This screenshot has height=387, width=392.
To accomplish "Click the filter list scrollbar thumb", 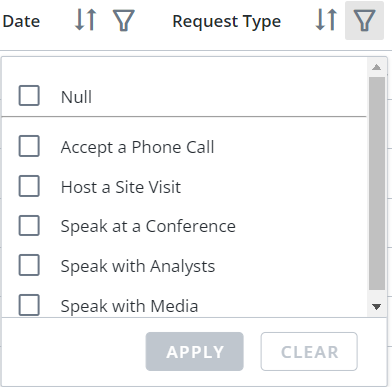I will point(377,184).
